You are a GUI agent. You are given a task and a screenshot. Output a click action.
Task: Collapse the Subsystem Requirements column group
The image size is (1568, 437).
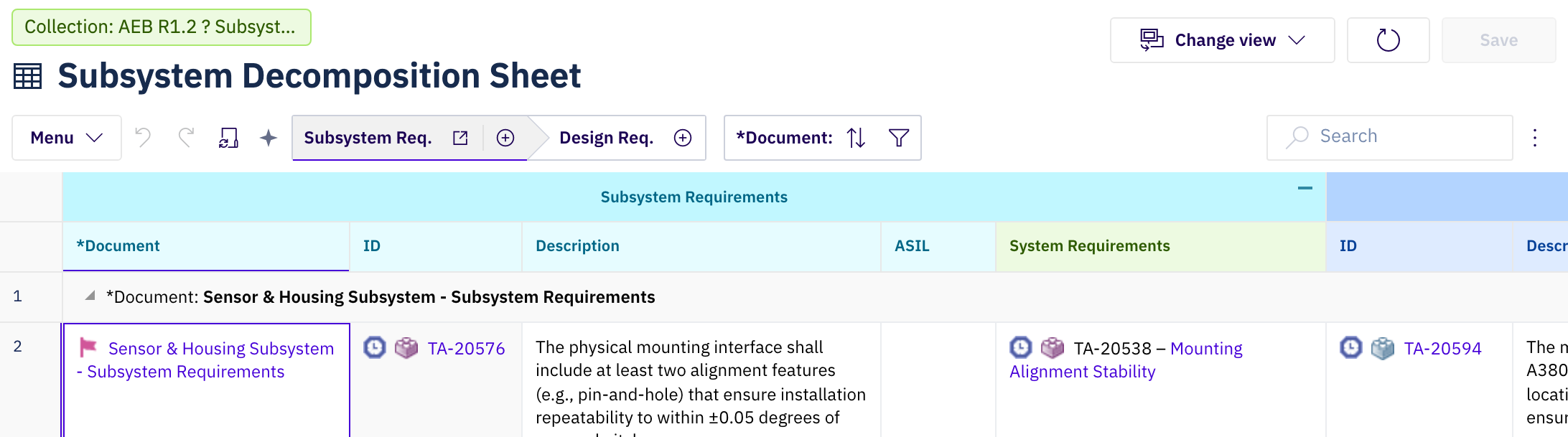[x=1305, y=188]
